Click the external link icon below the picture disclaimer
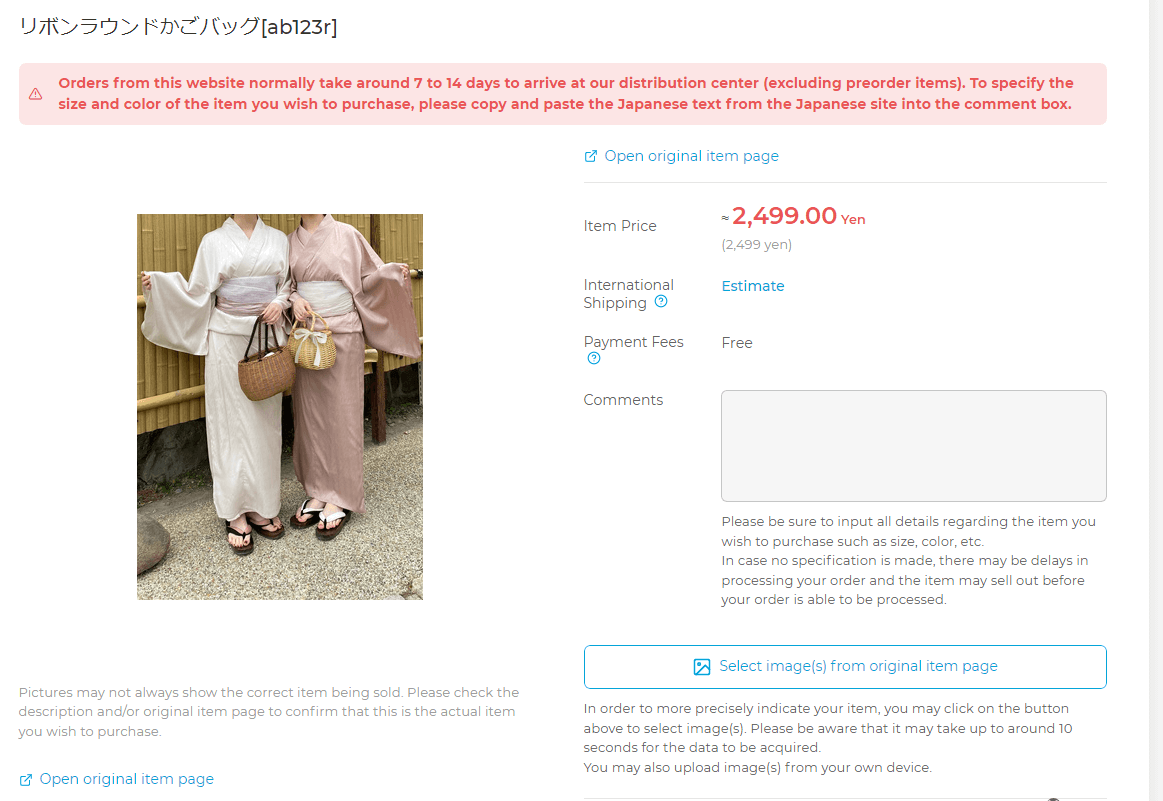The image size is (1163, 801). 26,779
